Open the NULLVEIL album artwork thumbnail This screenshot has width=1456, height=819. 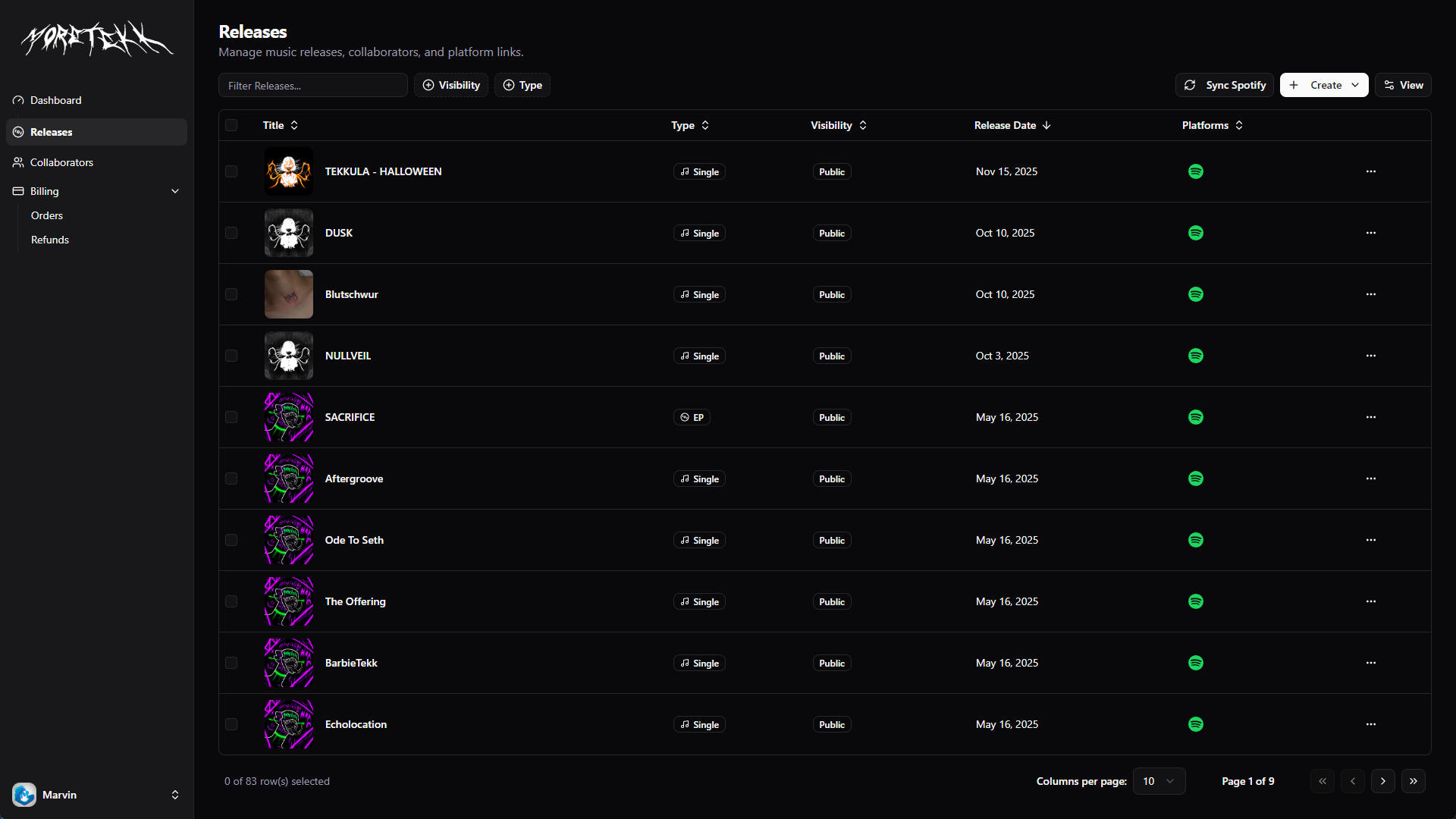point(288,355)
